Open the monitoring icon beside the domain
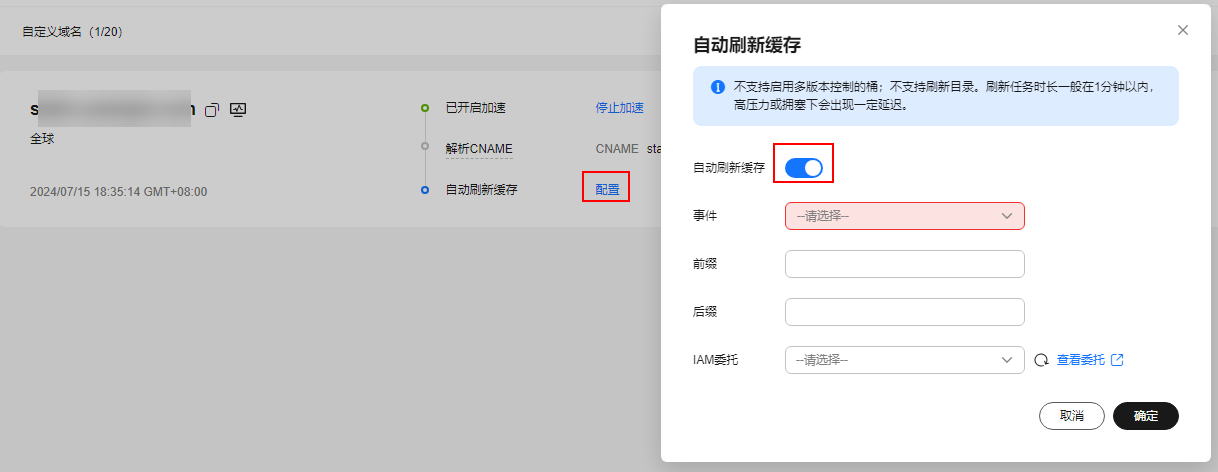1218x472 pixels. point(238,109)
